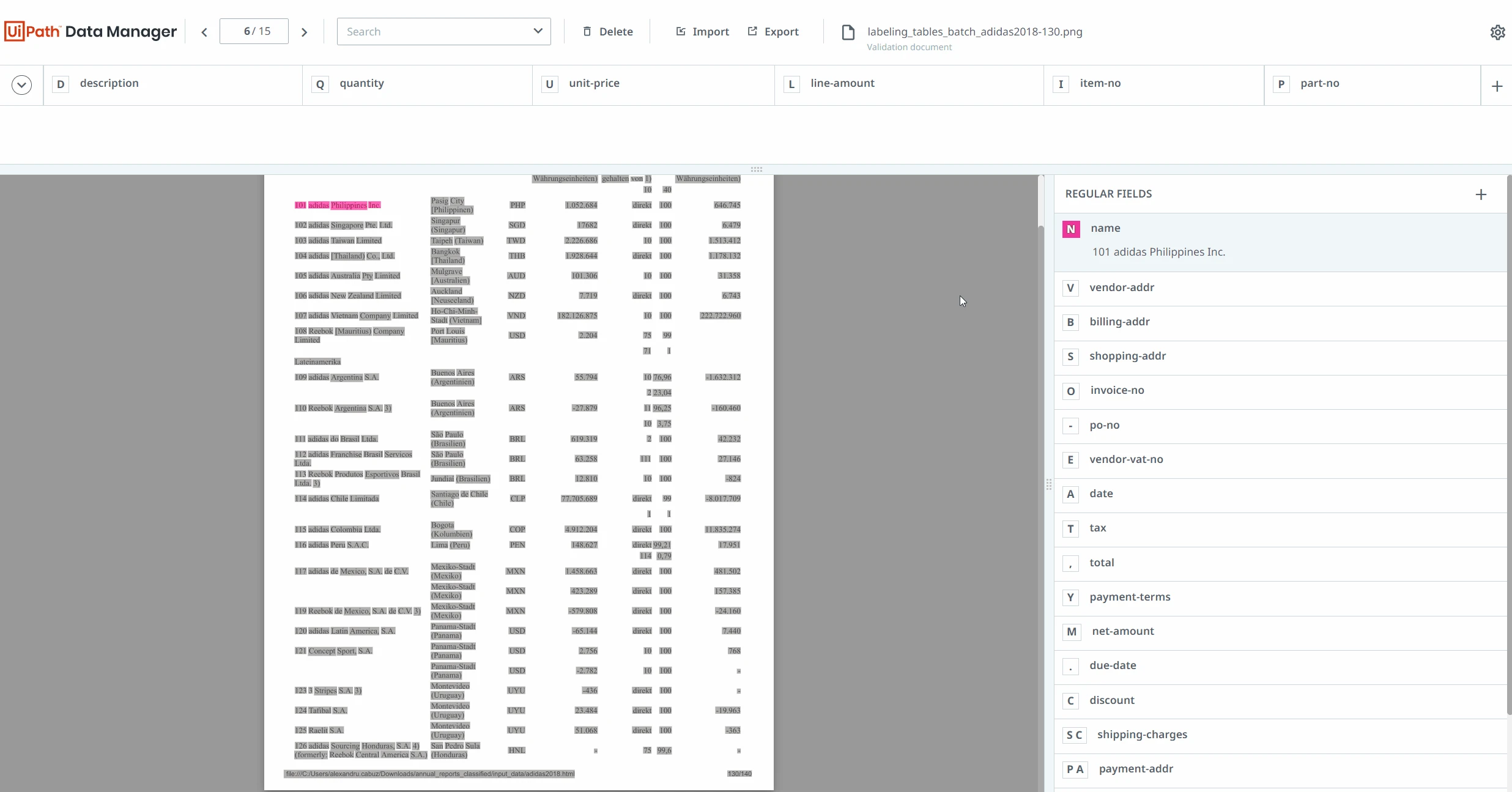This screenshot has width=1512, height=792.
Task: Click the Export button
Action: [x=773, y=31]
